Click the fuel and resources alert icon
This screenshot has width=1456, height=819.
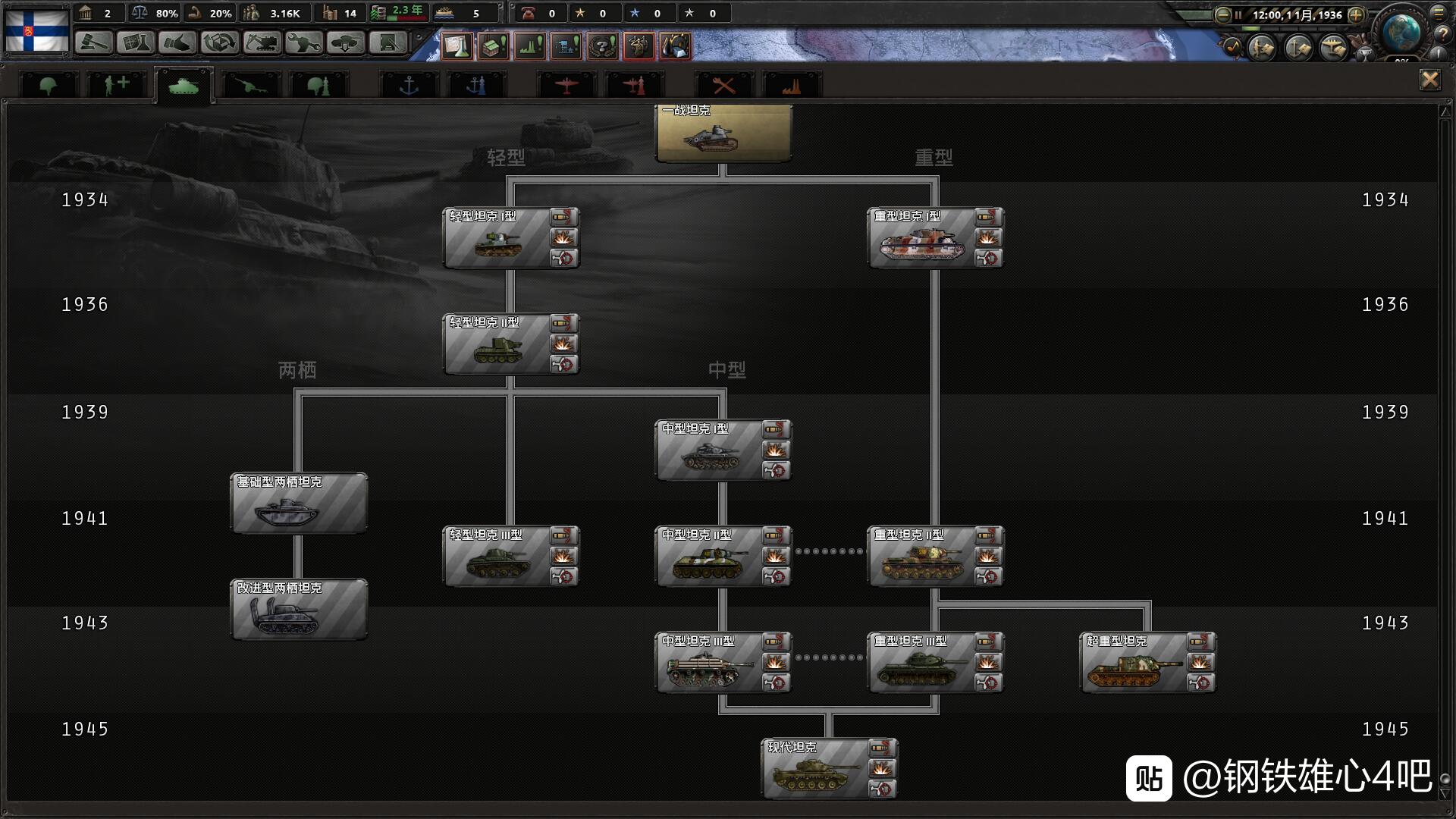[676, 46]
